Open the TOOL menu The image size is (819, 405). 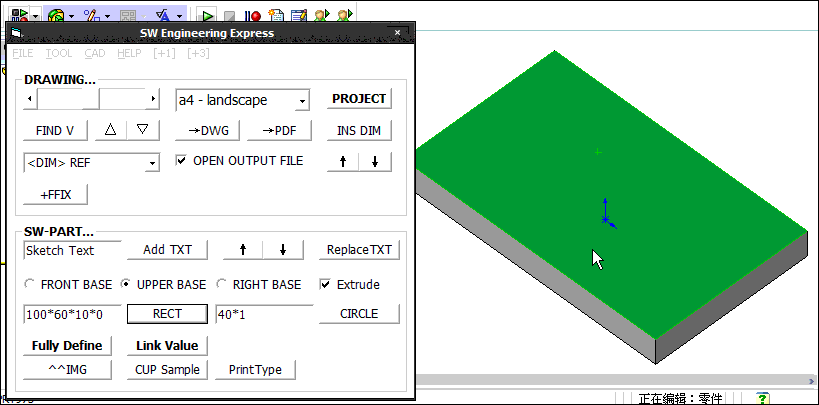[x=58, y=53]
